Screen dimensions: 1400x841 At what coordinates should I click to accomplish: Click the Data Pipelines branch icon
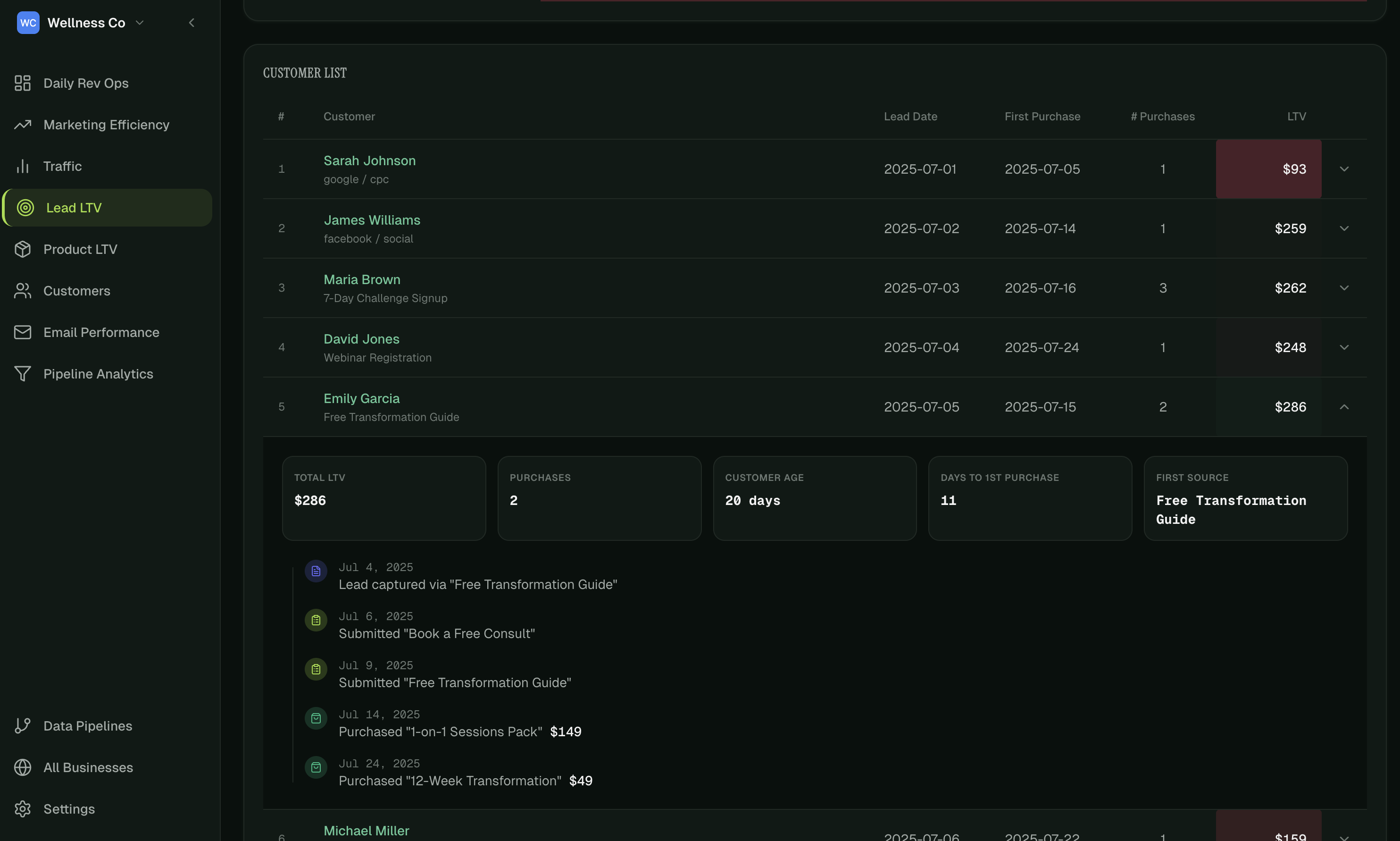click(x=23, y=726)
